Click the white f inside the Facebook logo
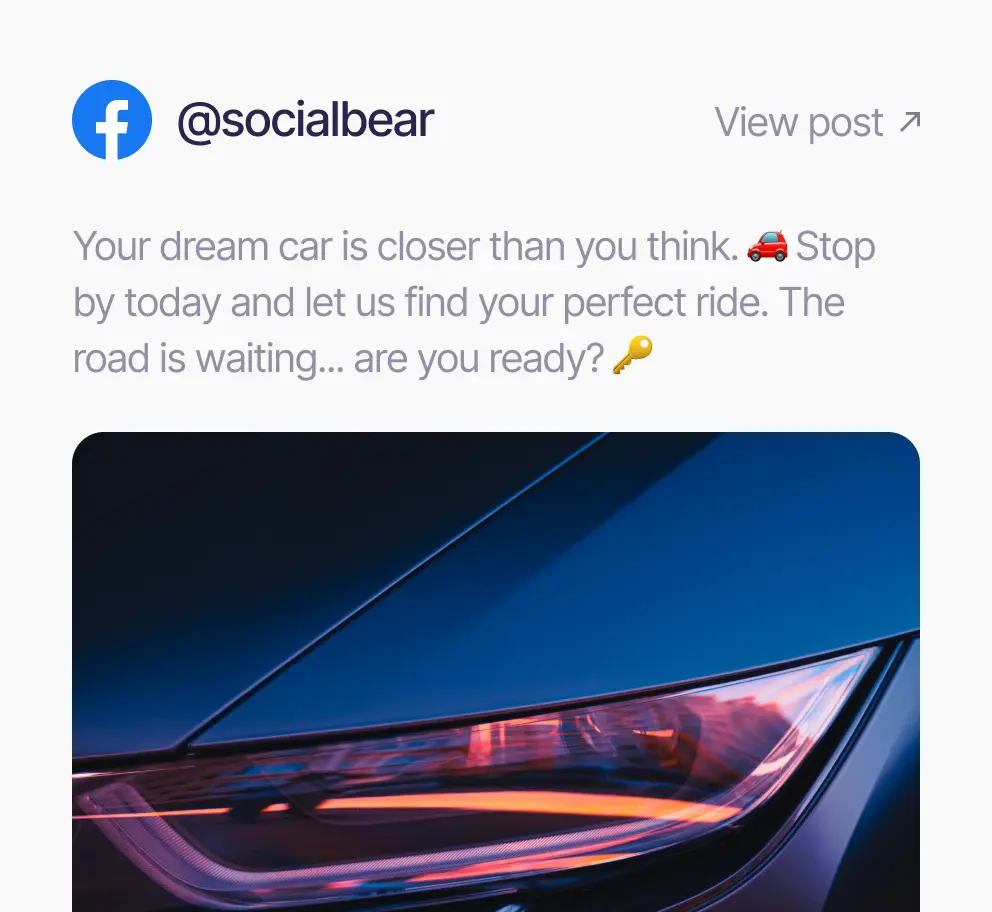 [x=112, y=128]
